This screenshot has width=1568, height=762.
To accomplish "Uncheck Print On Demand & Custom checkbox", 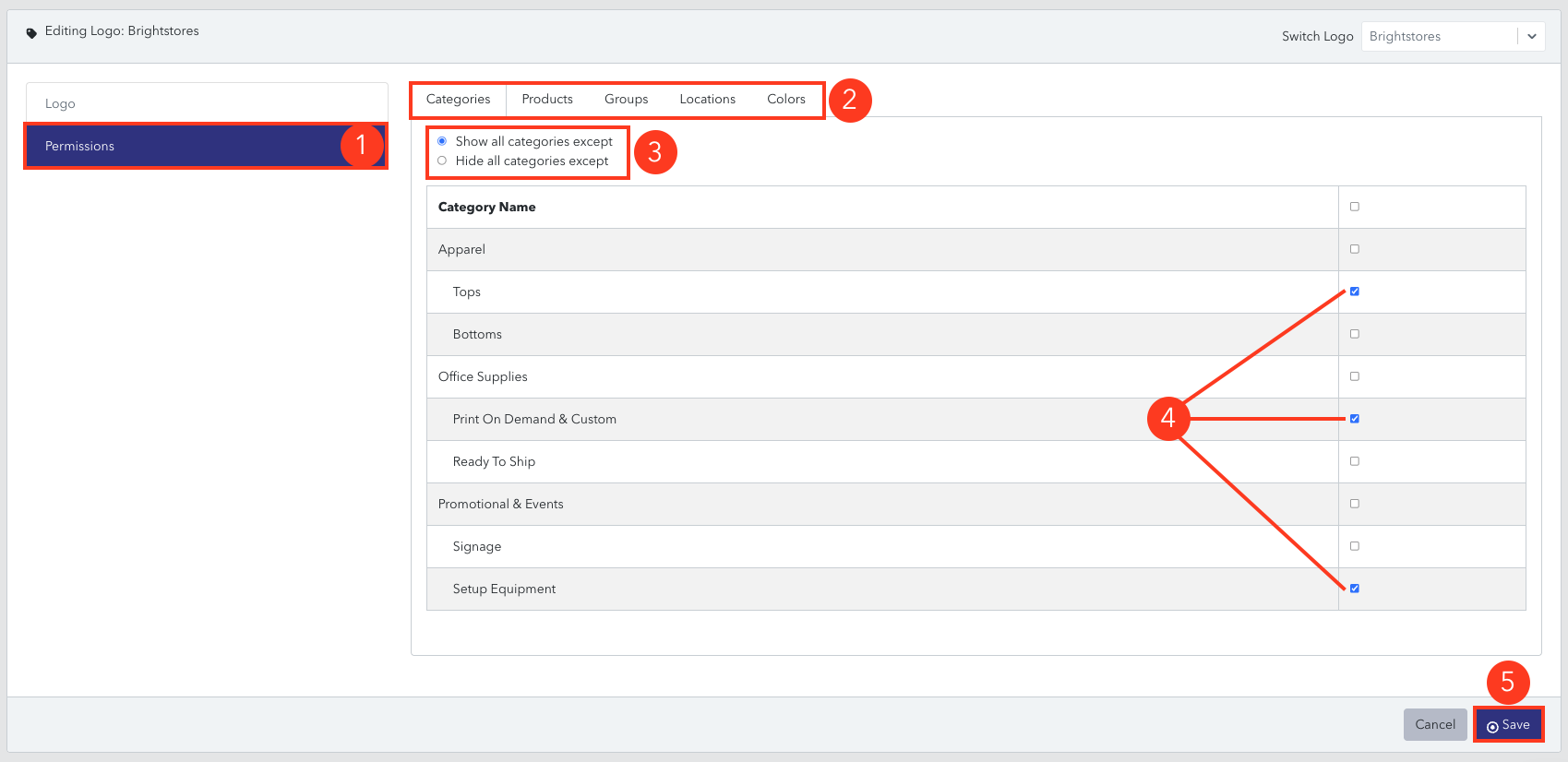I will click(1355, 419).
